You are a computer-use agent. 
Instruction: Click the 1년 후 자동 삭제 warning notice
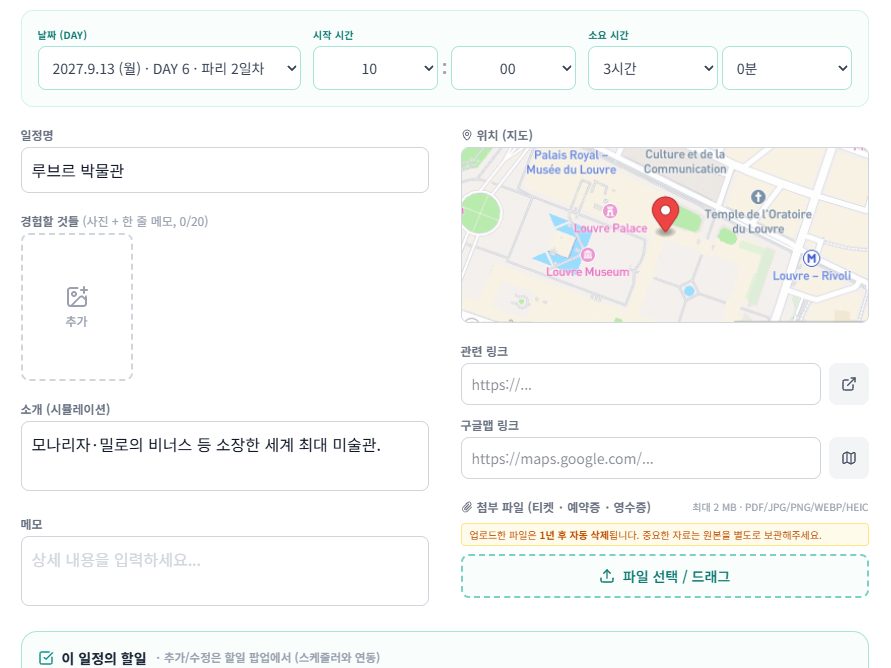click(665, 535)
